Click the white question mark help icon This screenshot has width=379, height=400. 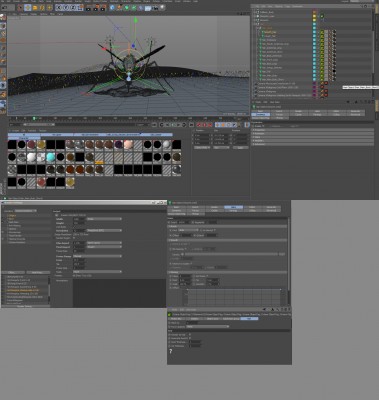click(x=171, y=351)
